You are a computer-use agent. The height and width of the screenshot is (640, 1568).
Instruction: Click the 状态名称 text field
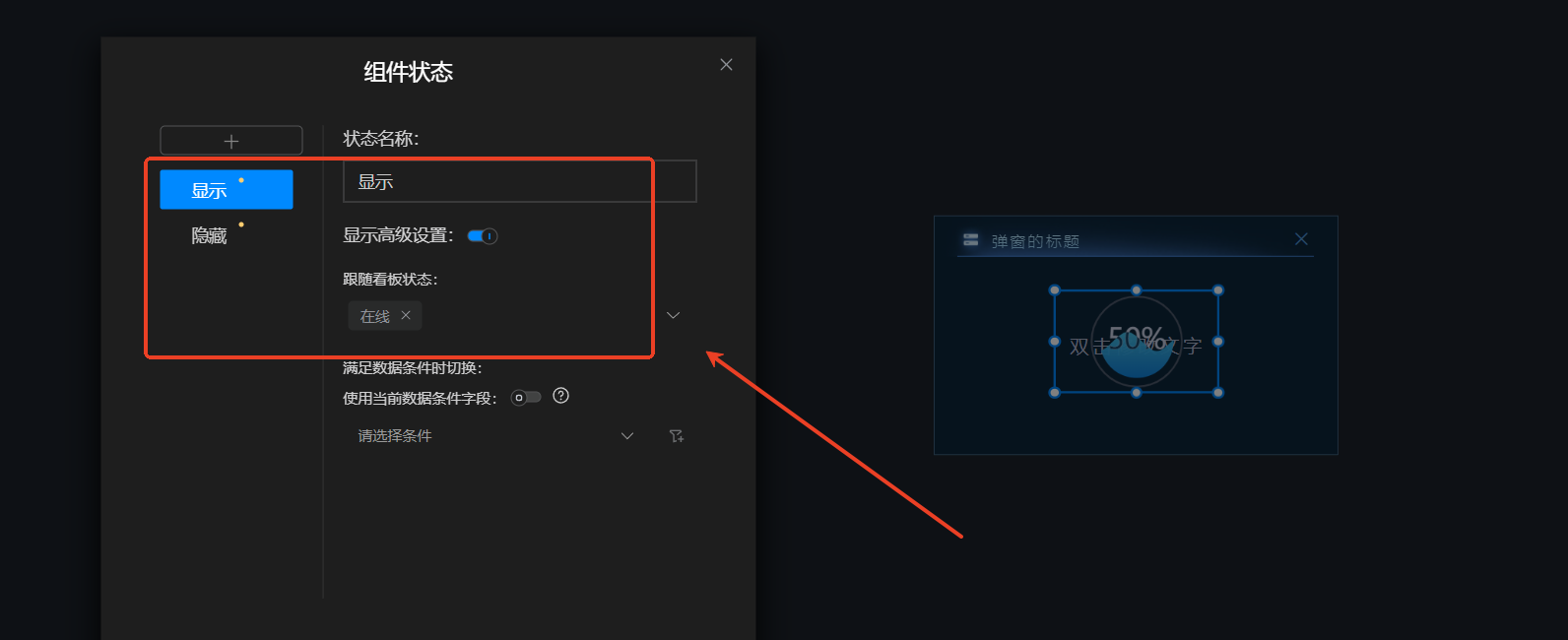(519, 182)
